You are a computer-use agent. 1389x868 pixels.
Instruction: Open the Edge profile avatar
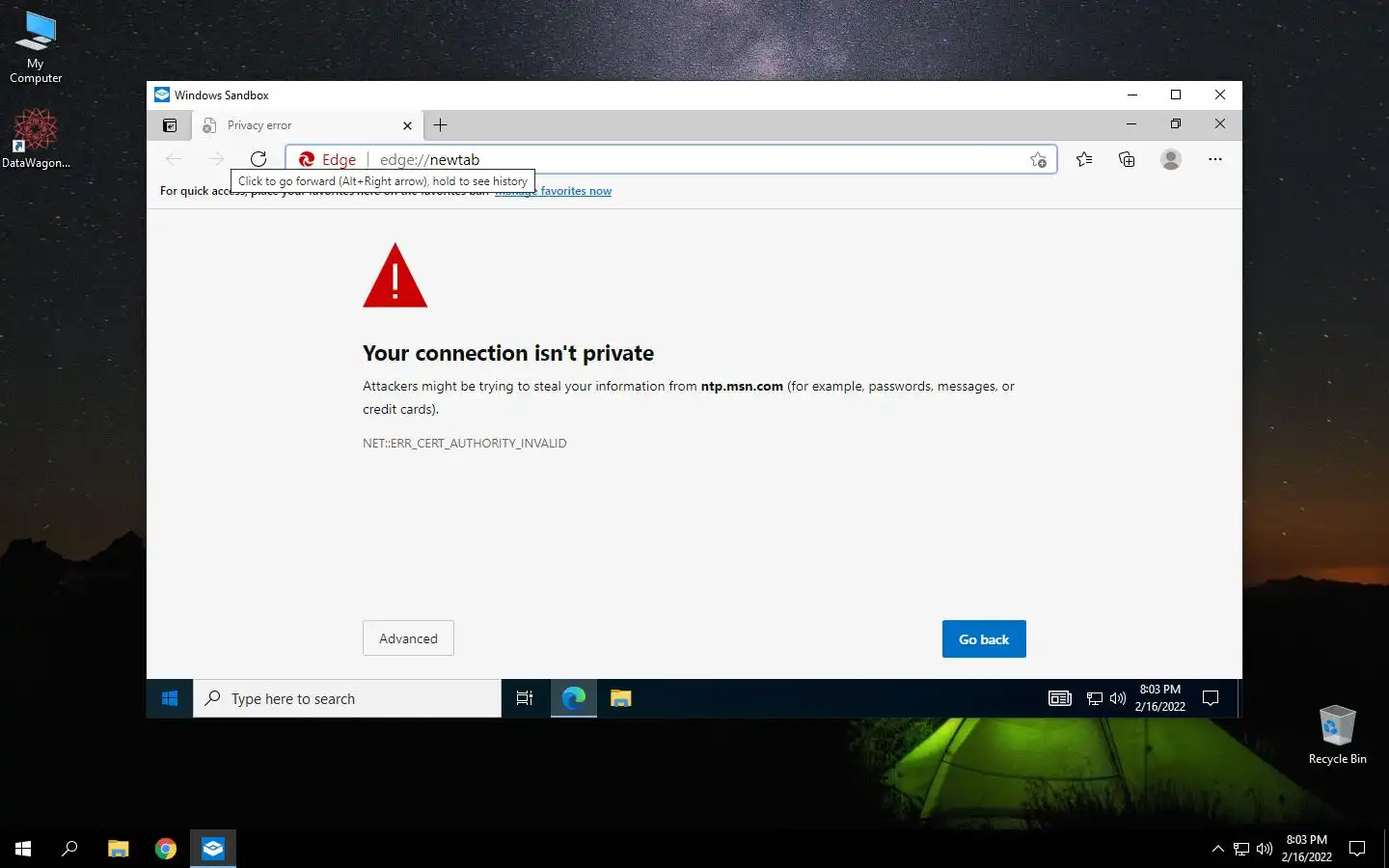(x=1171, y=159)
